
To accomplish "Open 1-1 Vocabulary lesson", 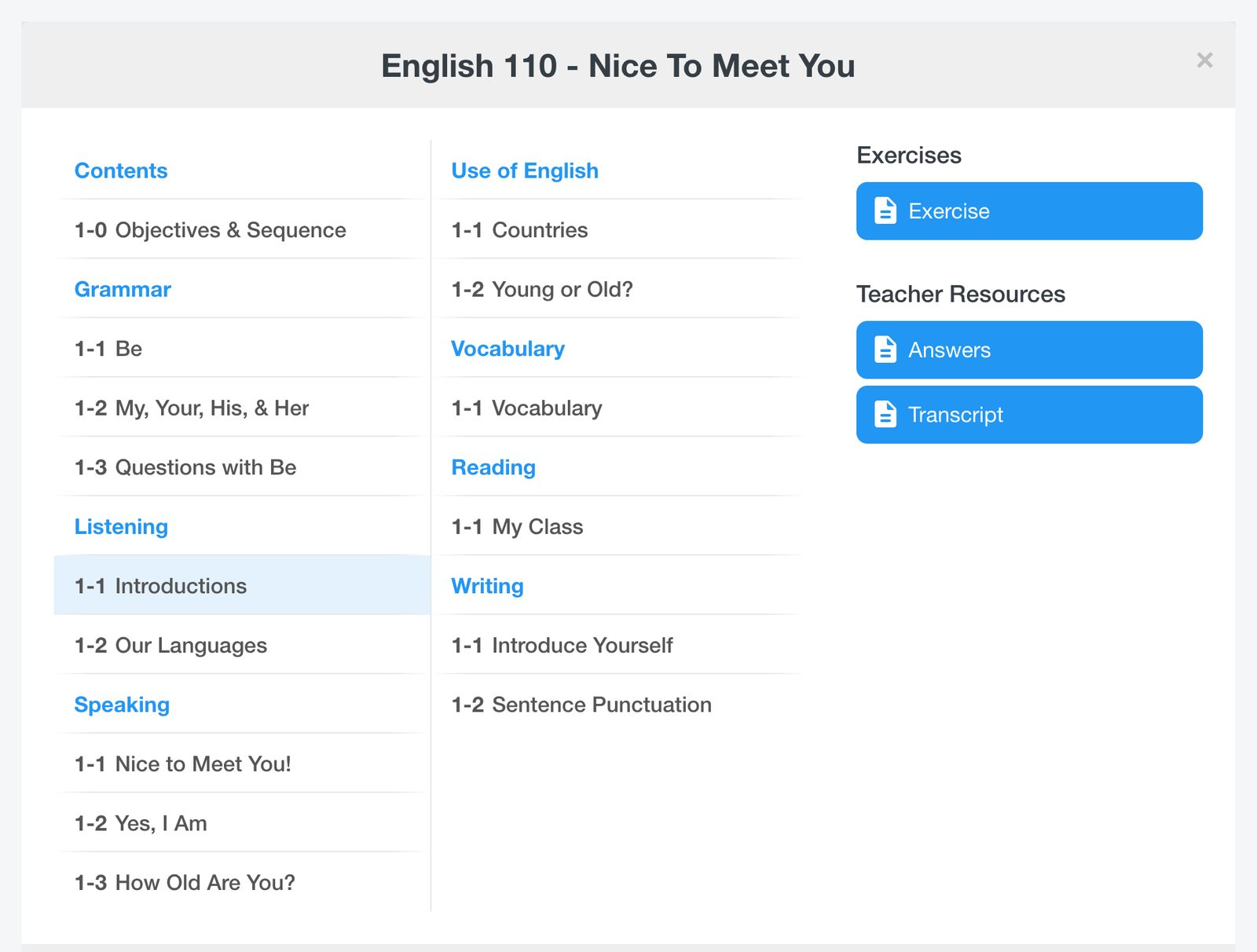I will (x=619, y=408).
